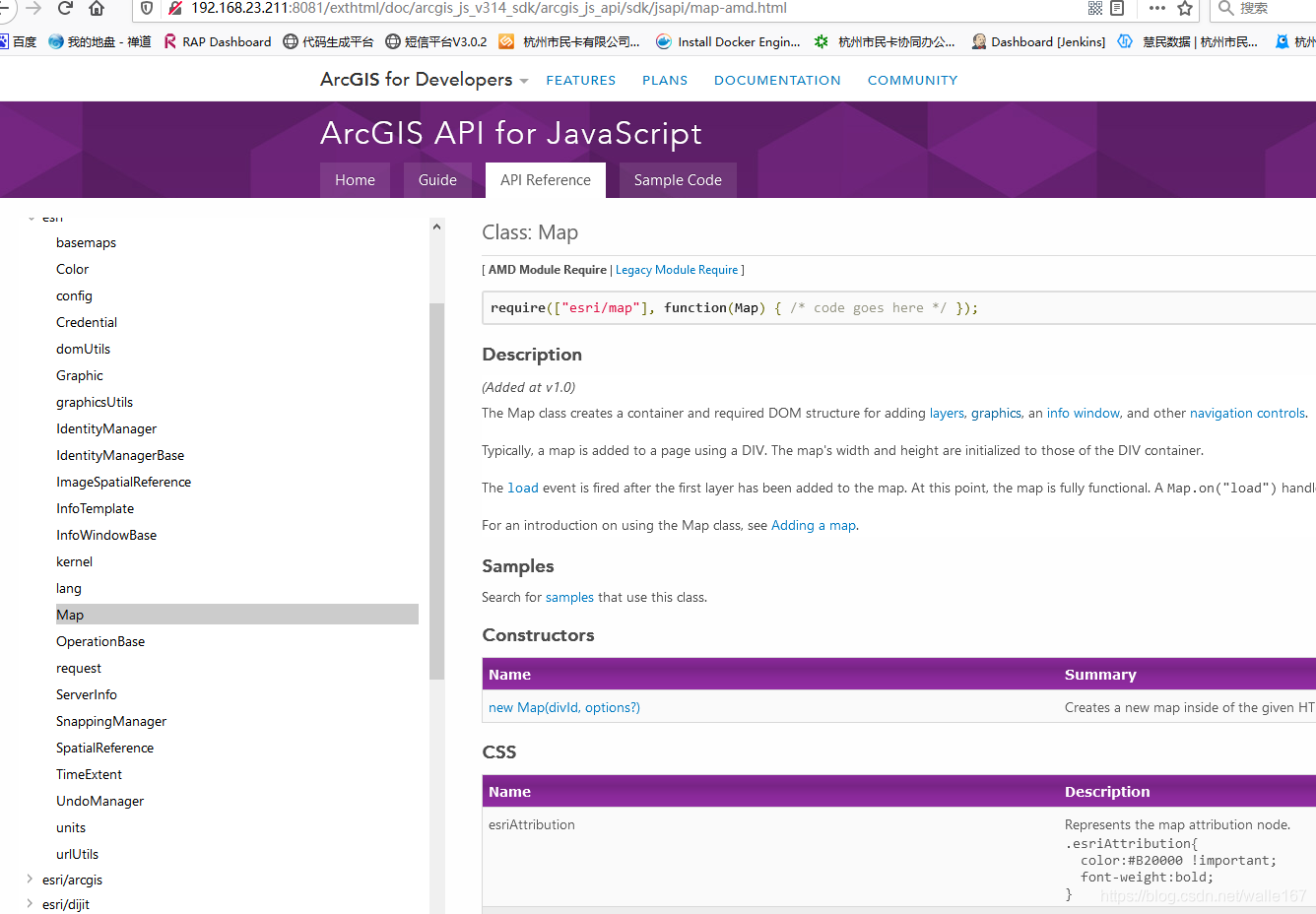Click the sidebar scroll-up arrow
Image resolution: width=1316 pixels, height=914 pixels.
click(x=436, y=228)
